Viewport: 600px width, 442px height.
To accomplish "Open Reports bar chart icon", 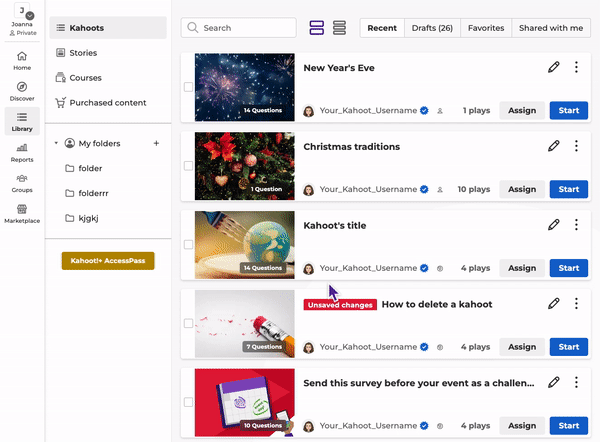I will click(x=22, y=148).
